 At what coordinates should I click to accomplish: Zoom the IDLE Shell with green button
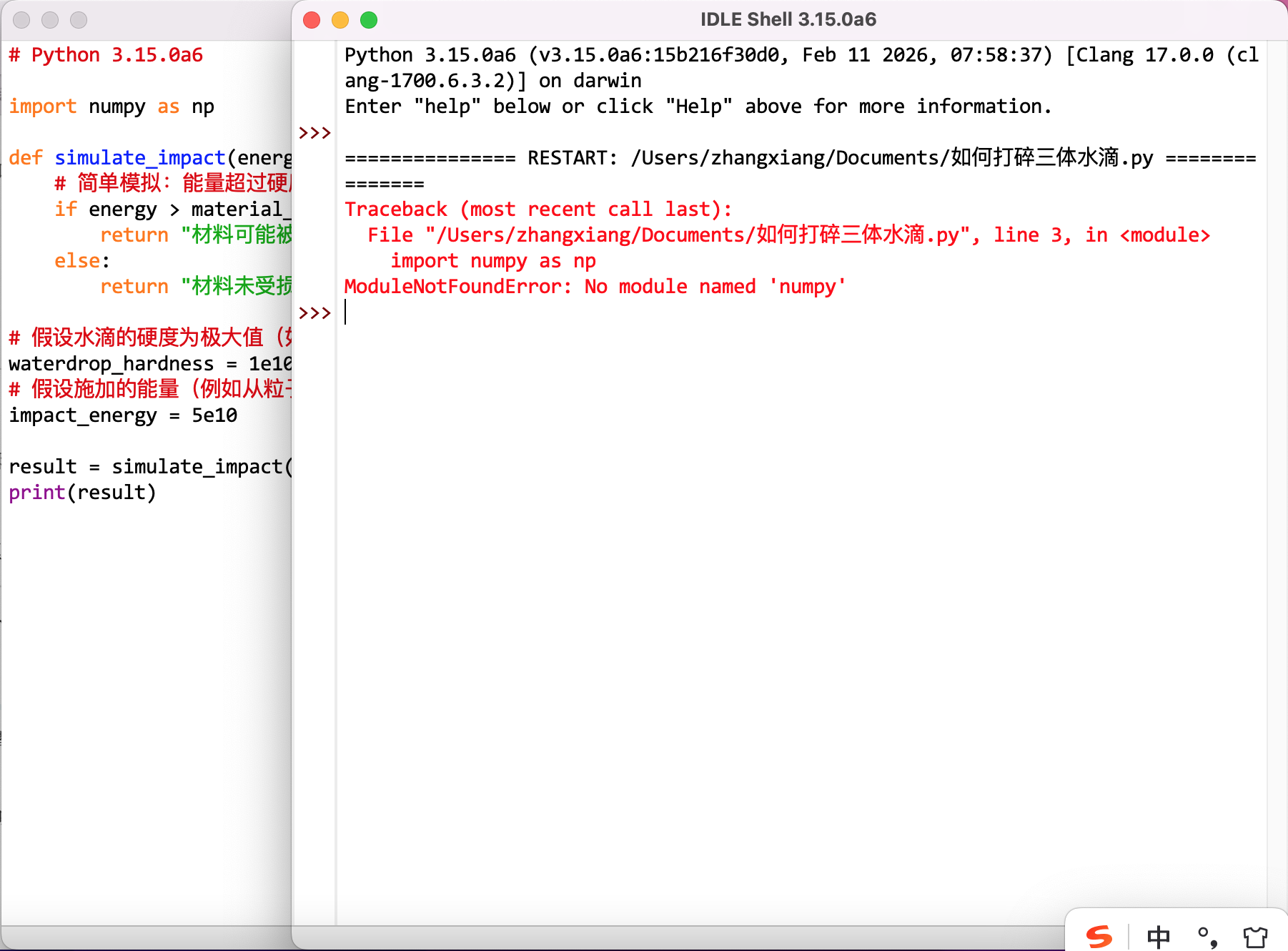369,20
